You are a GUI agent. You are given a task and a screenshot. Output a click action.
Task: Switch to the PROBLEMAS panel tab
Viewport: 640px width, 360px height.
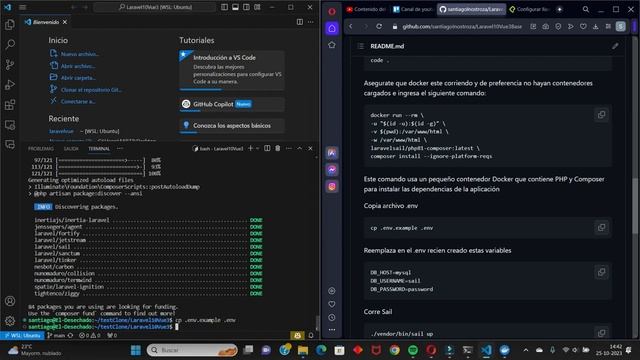pyautogui.click(x=41, y=149)
